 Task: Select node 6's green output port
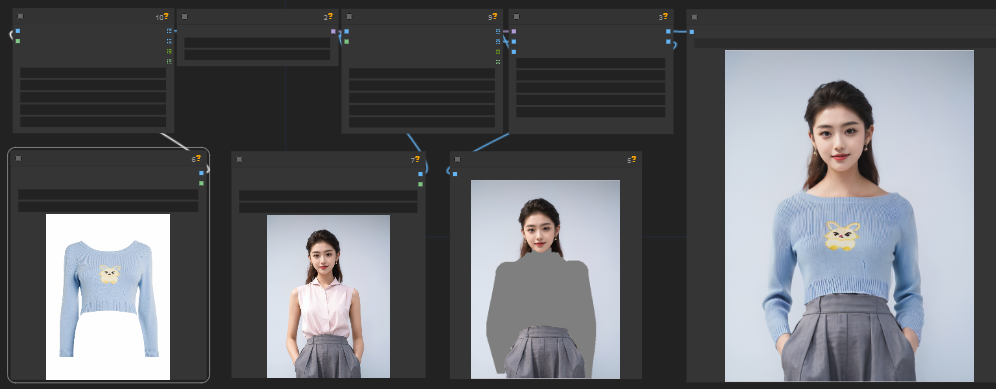click(x=201, y=183)
